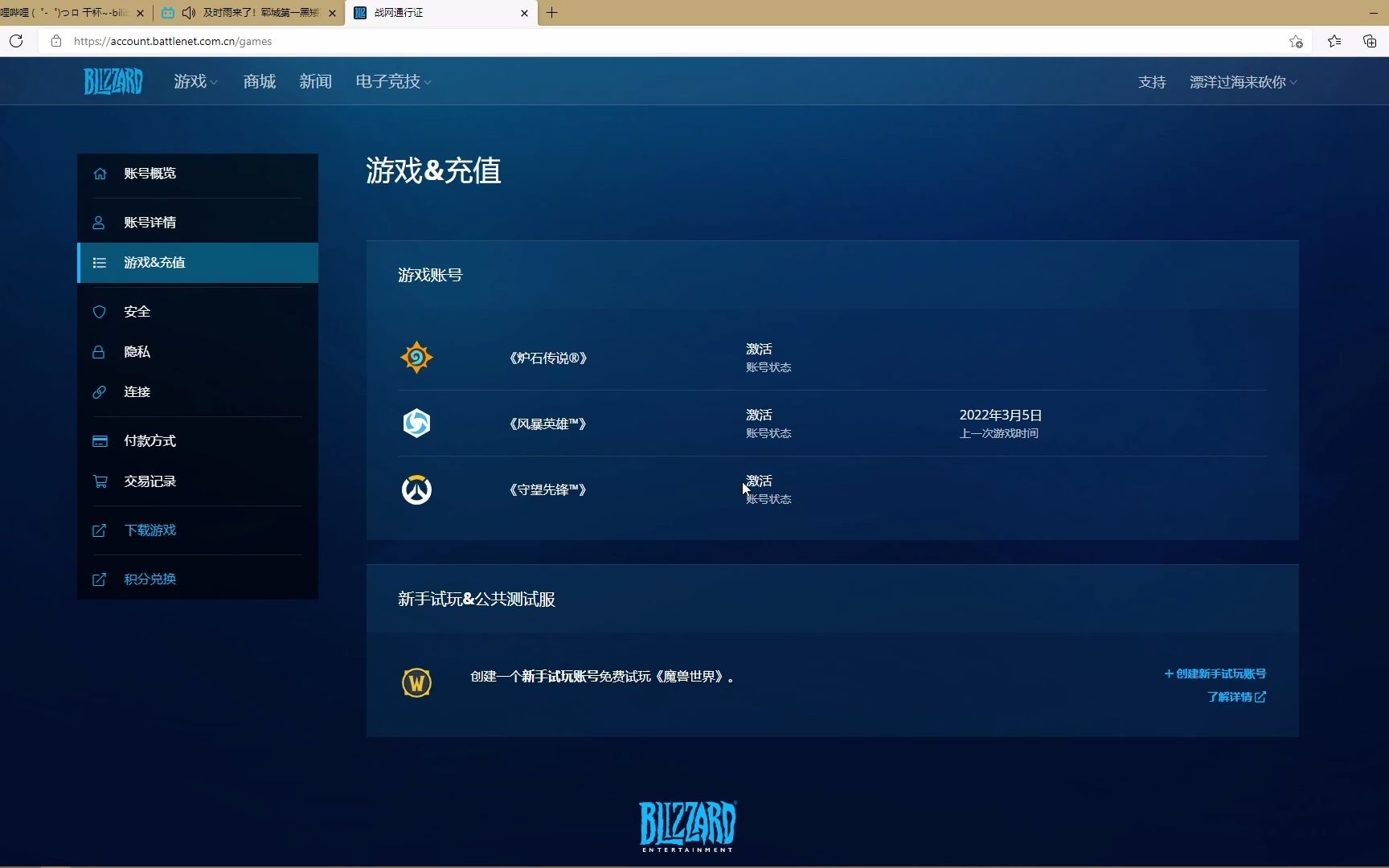Open the browser Collections icon
This screenshot has width=1389, height=868.
1370,41
